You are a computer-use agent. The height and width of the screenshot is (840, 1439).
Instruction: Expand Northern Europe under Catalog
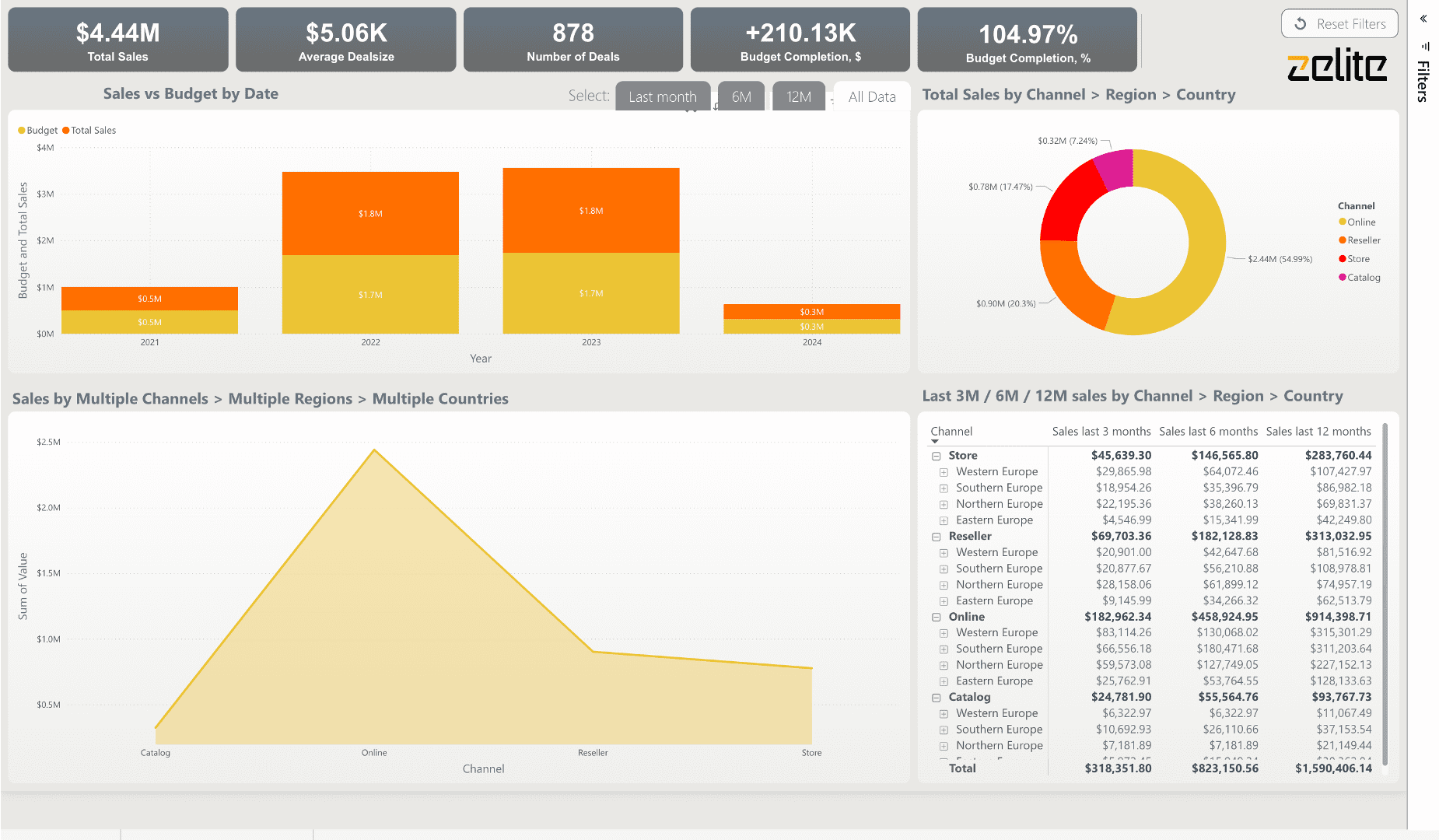point(944,747)
